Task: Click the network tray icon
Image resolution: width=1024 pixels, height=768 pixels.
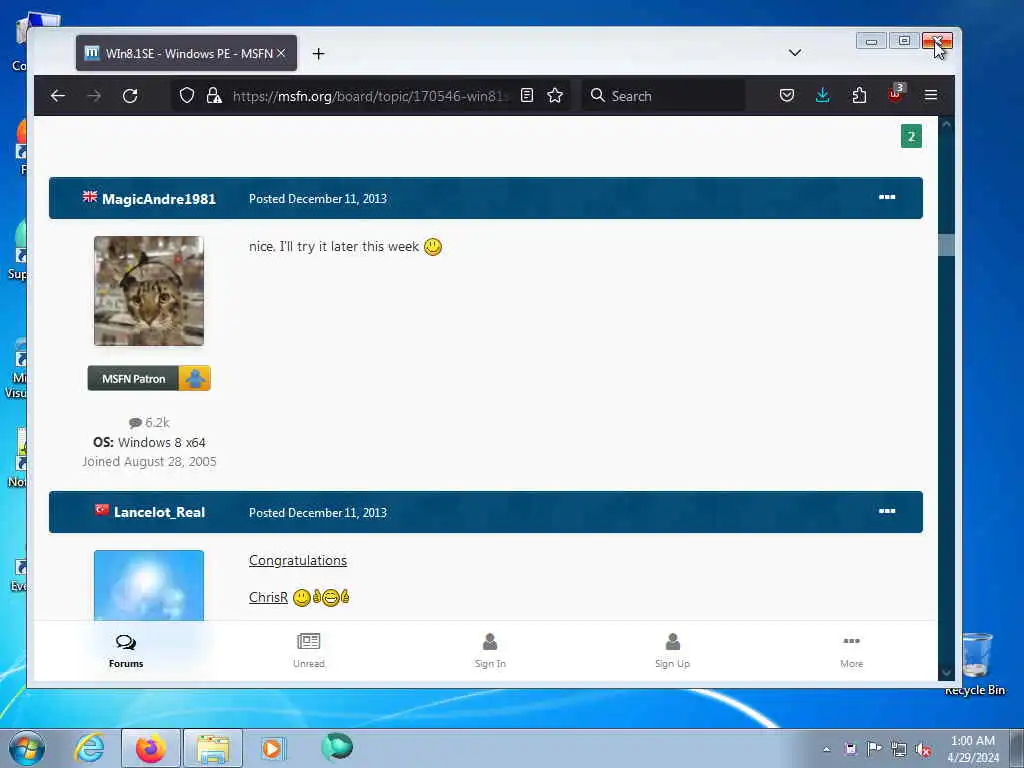Action: point(899,749)
